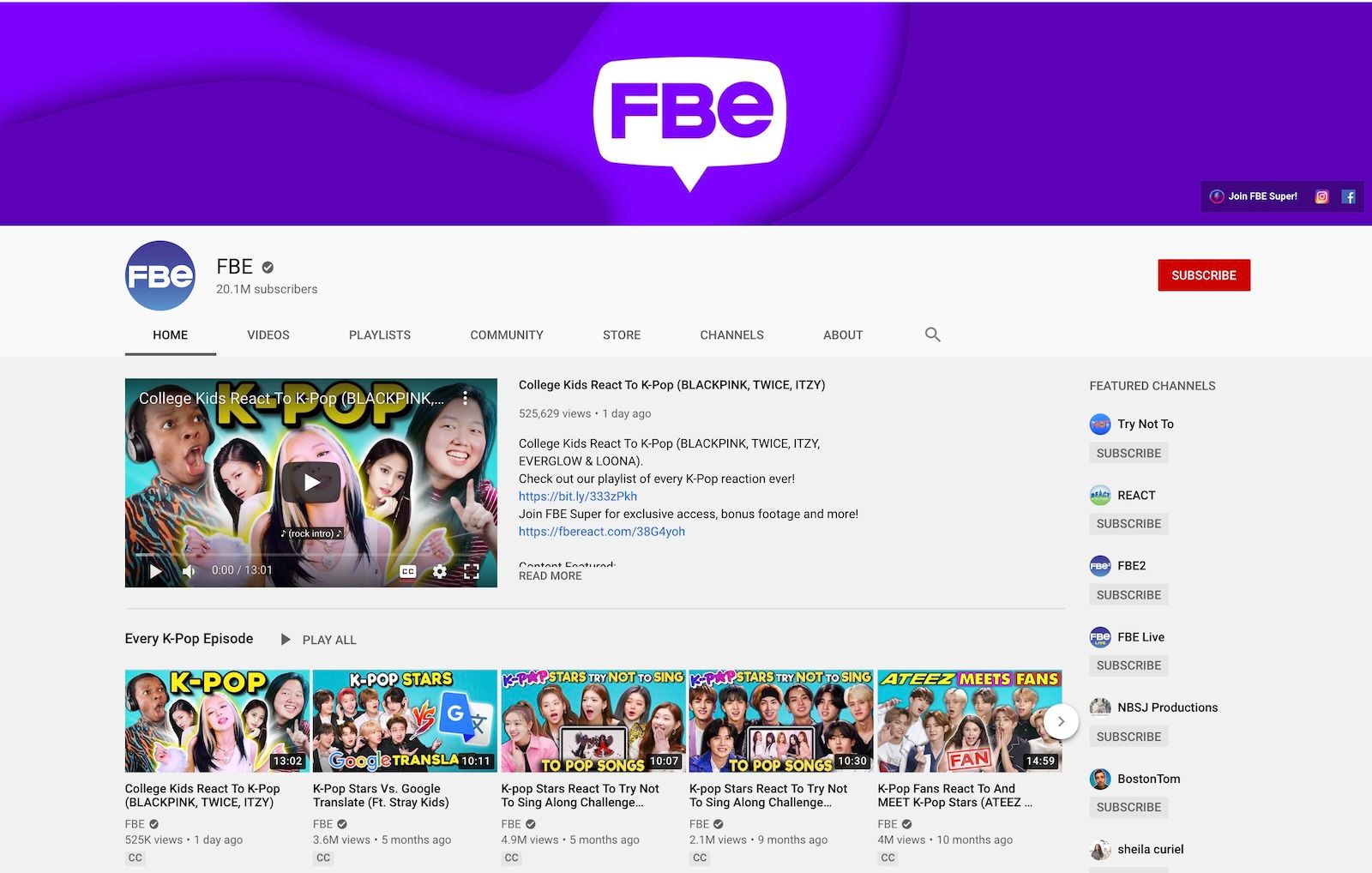Click the FBE2 channel icon
The image size is (1372, 873).
tap(1100, 566)
